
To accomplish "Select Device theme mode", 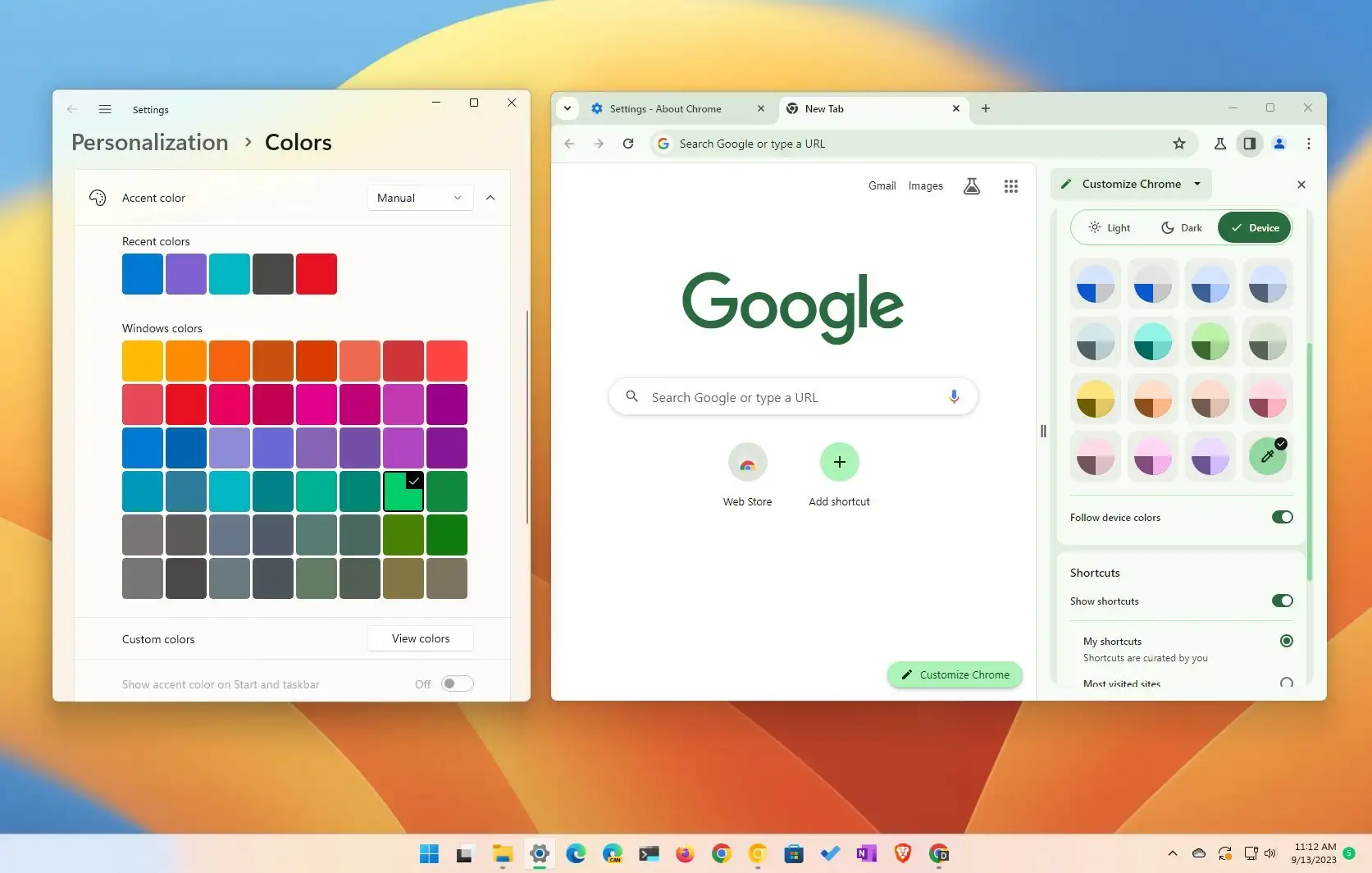I will click(1255, 228).
